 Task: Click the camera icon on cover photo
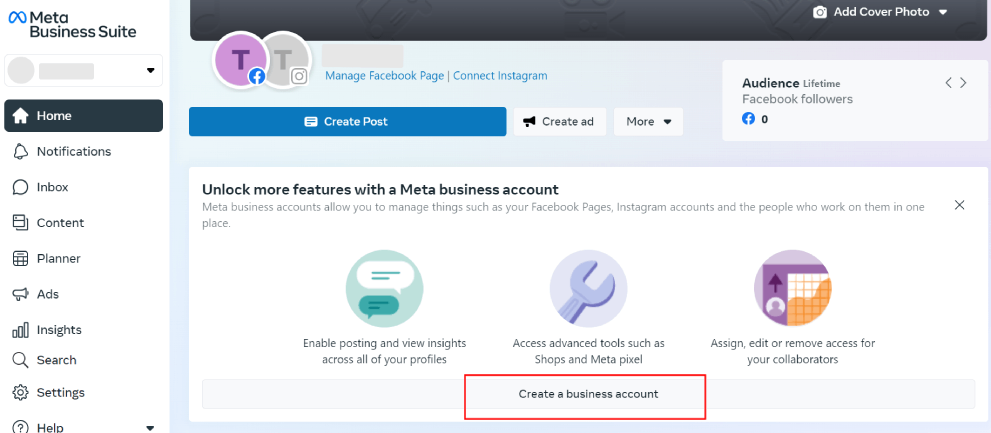(820, 12)
